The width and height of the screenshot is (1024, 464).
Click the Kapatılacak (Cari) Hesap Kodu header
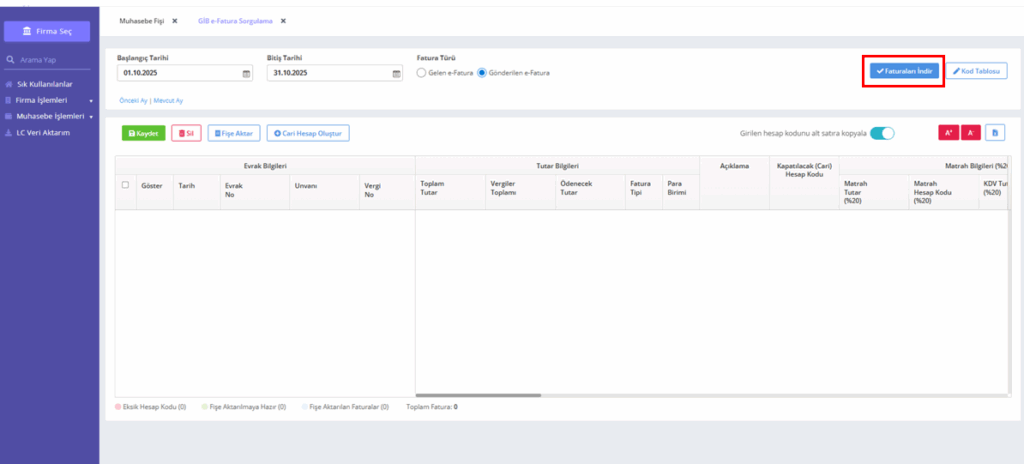pos(804,182)
